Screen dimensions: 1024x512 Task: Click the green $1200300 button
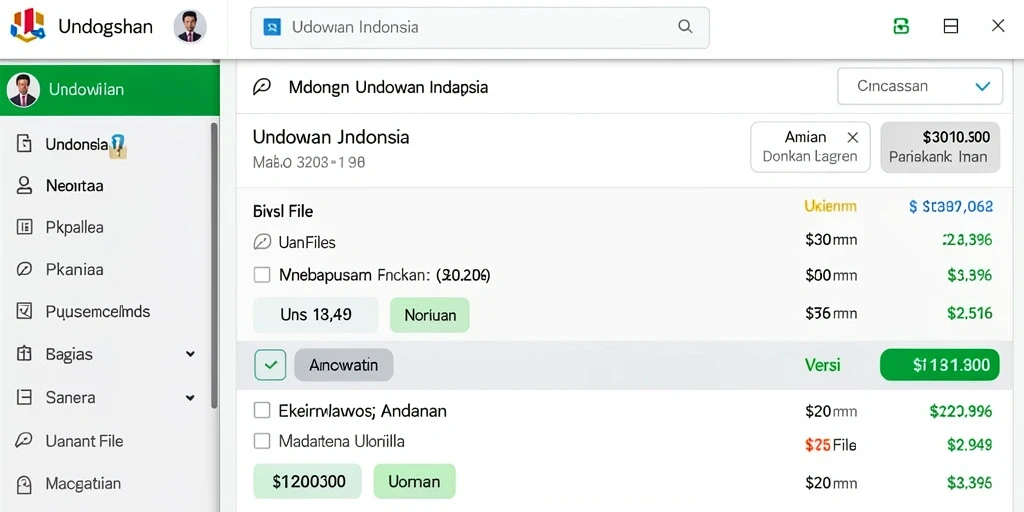[x=308, y=481]
